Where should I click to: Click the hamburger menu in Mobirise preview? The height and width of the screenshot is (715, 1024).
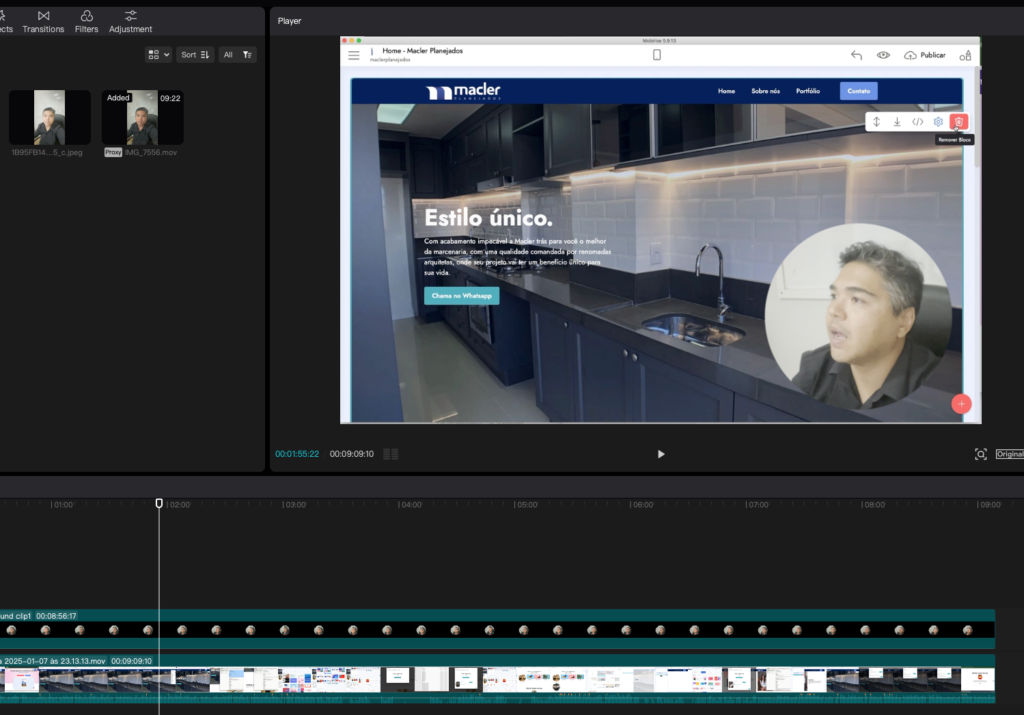click(x=354, y=55)
